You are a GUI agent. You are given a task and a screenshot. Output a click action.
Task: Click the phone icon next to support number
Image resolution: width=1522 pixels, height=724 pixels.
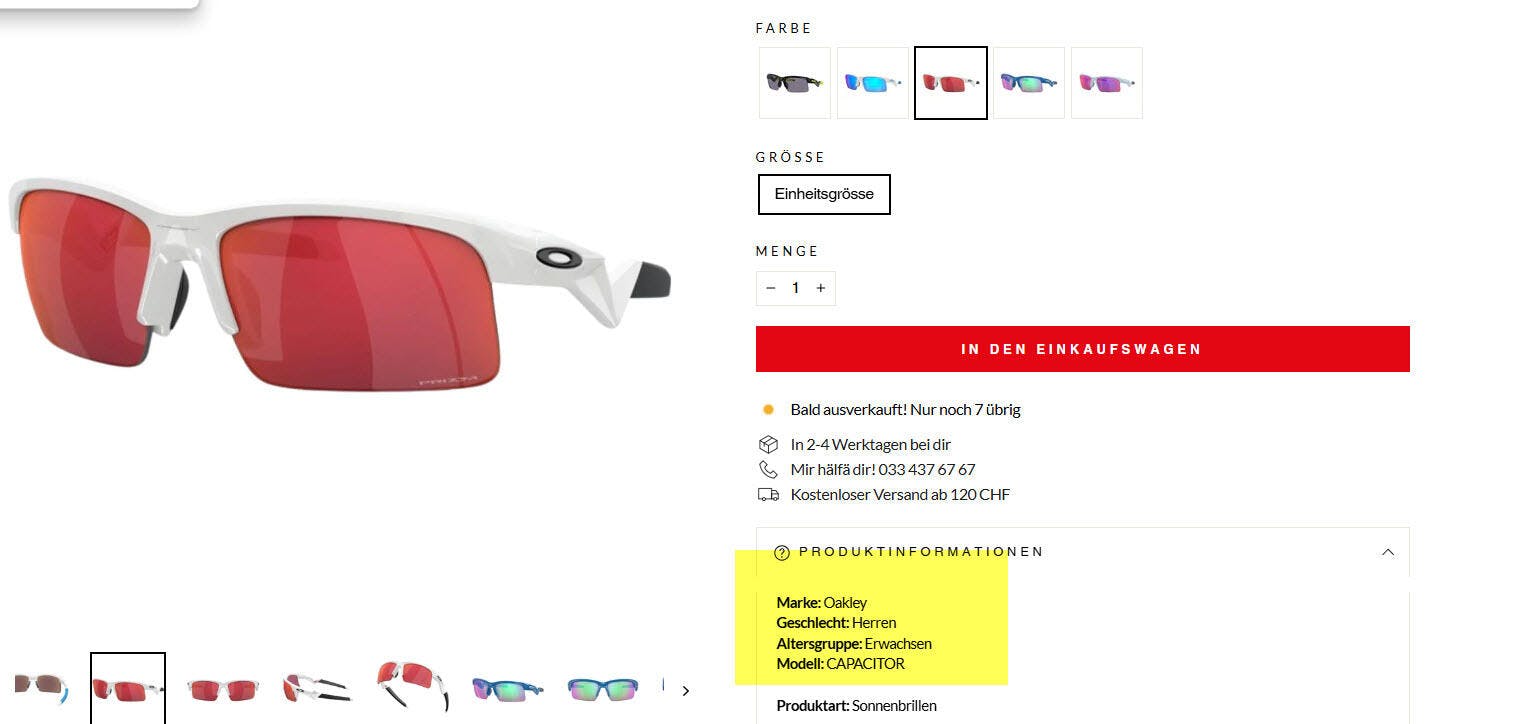(x=768, y=469)
